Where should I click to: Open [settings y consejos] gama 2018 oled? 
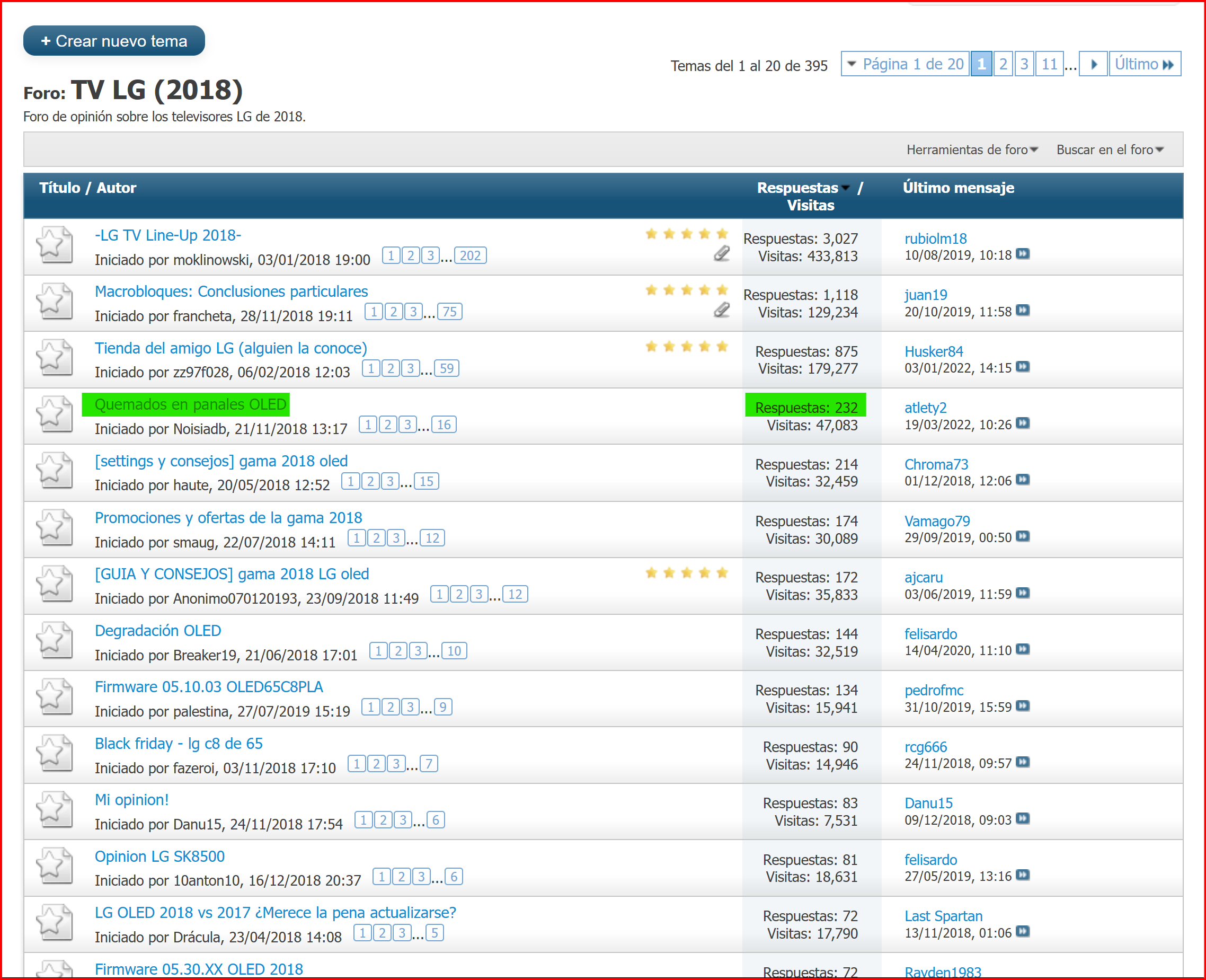(x=221, y=461)
